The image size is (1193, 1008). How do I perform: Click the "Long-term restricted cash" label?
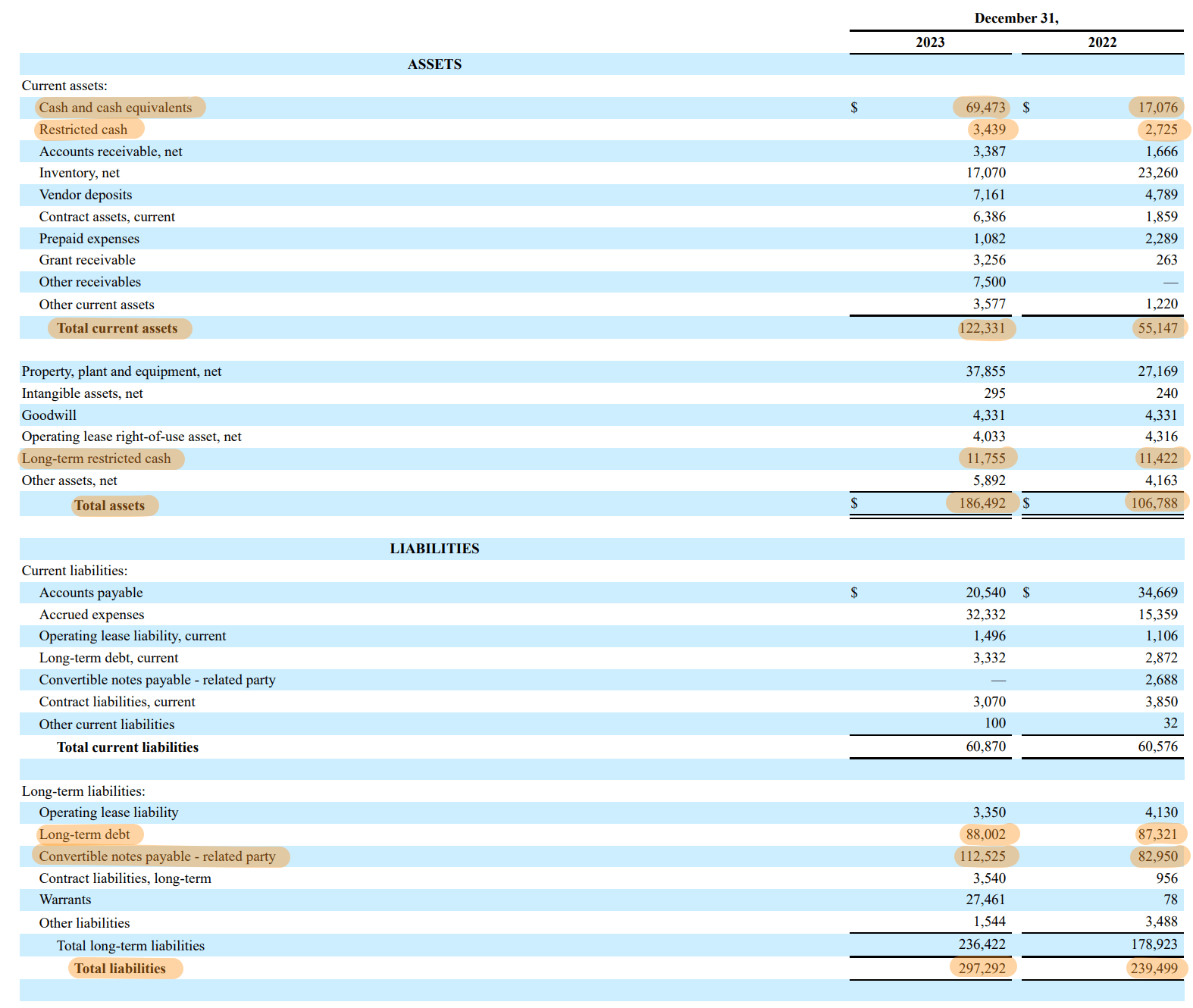[96, 459]
